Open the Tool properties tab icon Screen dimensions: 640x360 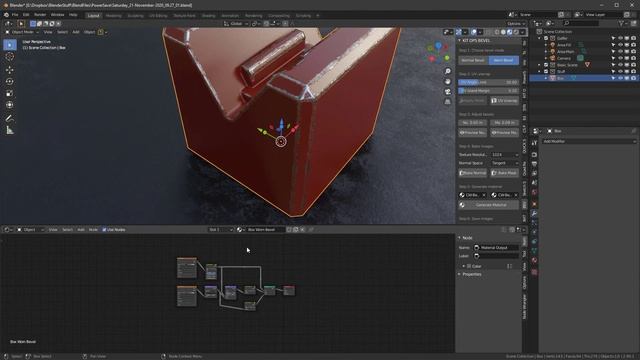coord(534,143)
